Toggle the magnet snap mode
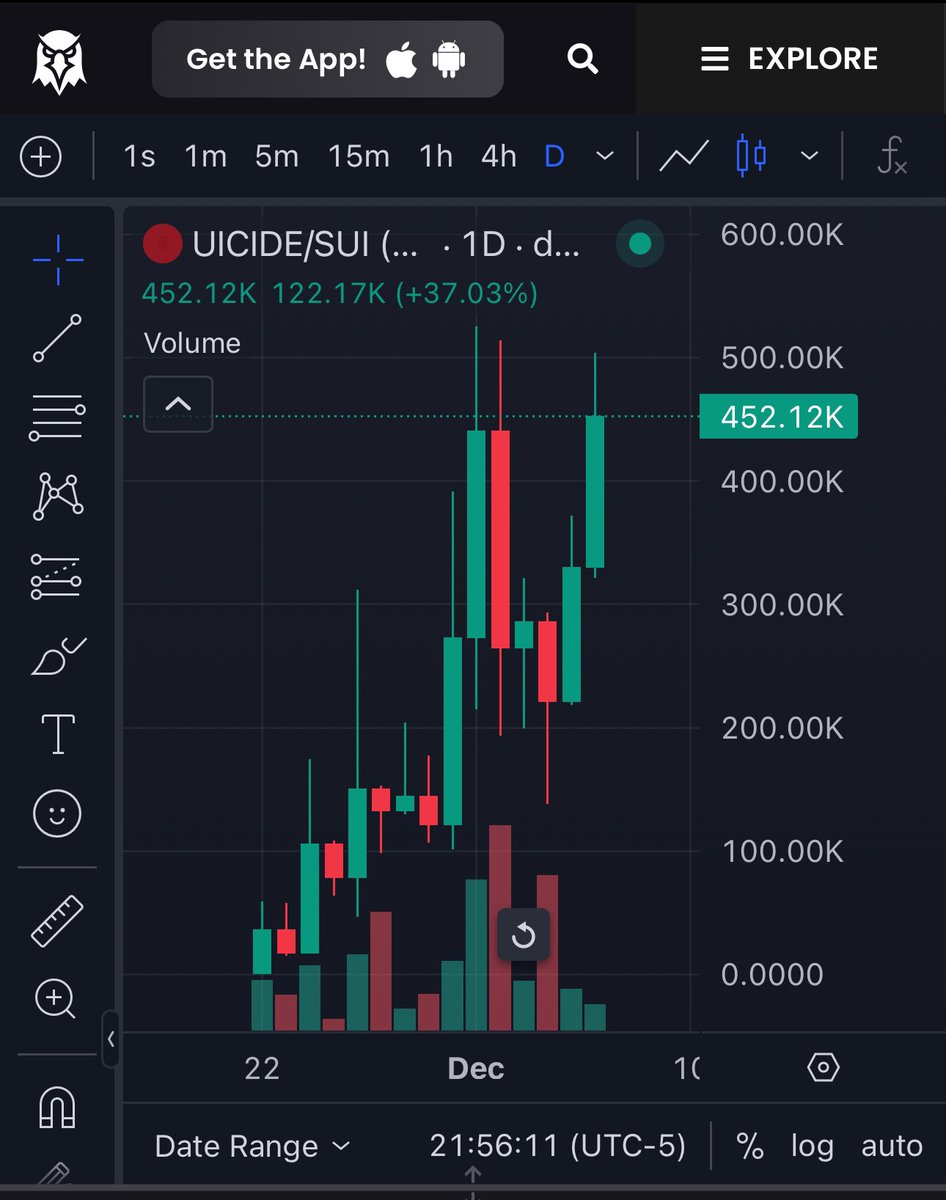Screen dimensions: 946x1200 [57, 1107]
